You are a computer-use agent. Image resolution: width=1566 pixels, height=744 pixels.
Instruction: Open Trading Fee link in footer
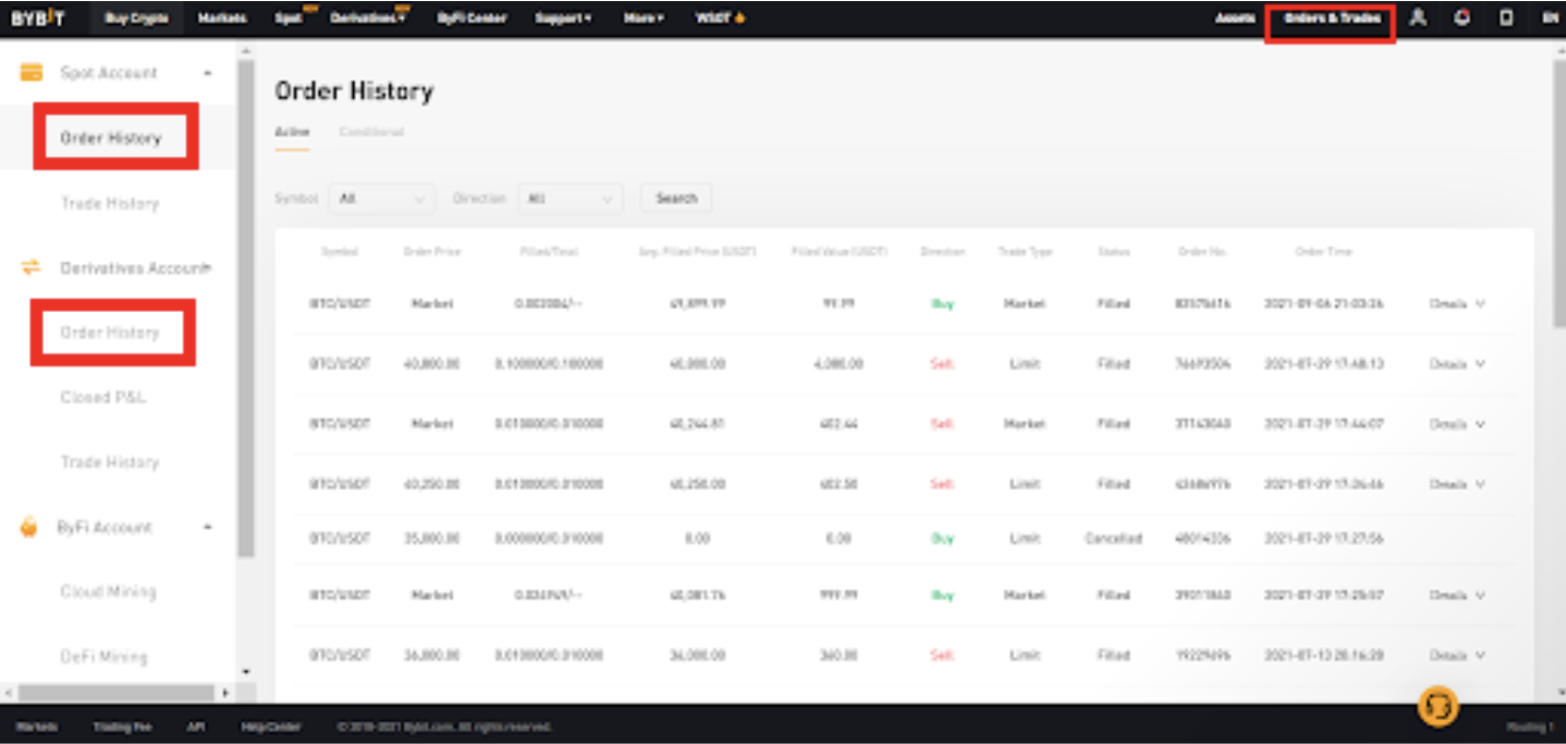(122, 727)
